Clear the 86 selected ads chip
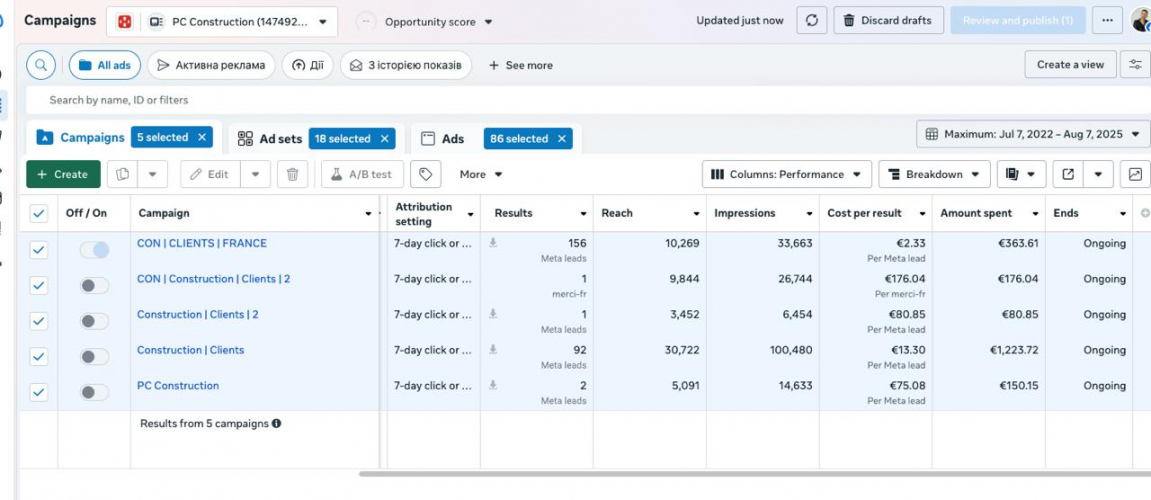Screen dimensions: 1151x500 click(562, 139)
